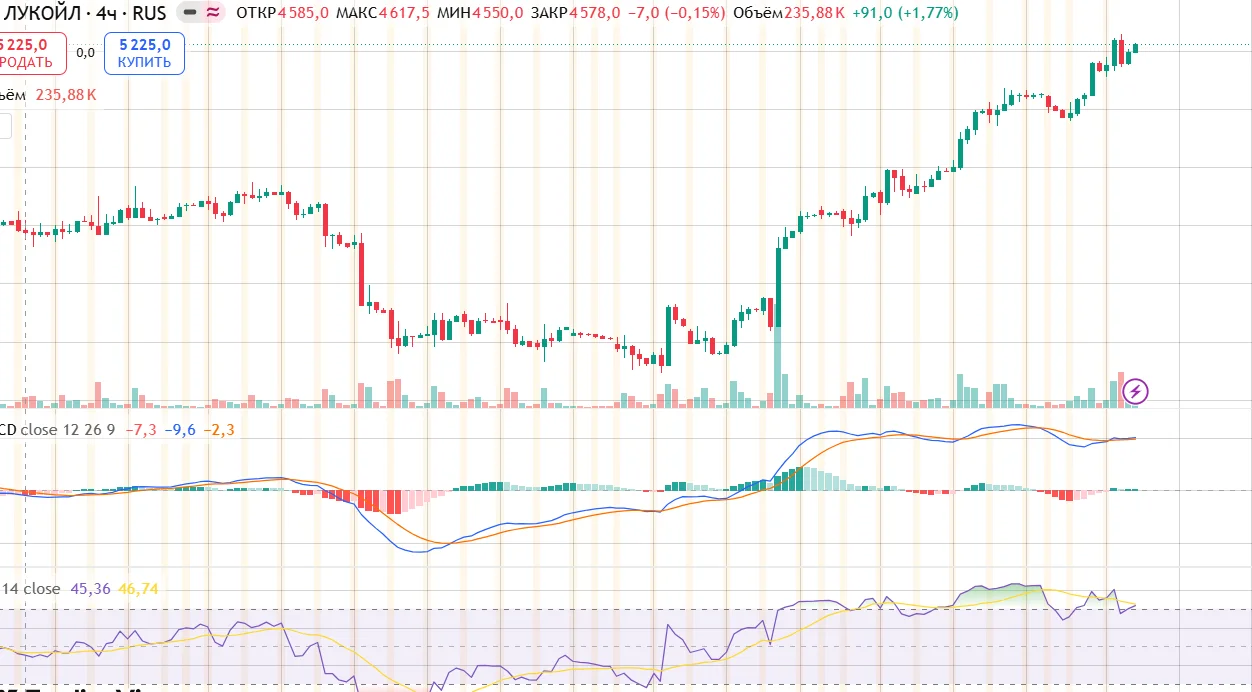Click the МИН value 4 550,0
This screenshot has height=692, width=1252.
coord(497,13)
